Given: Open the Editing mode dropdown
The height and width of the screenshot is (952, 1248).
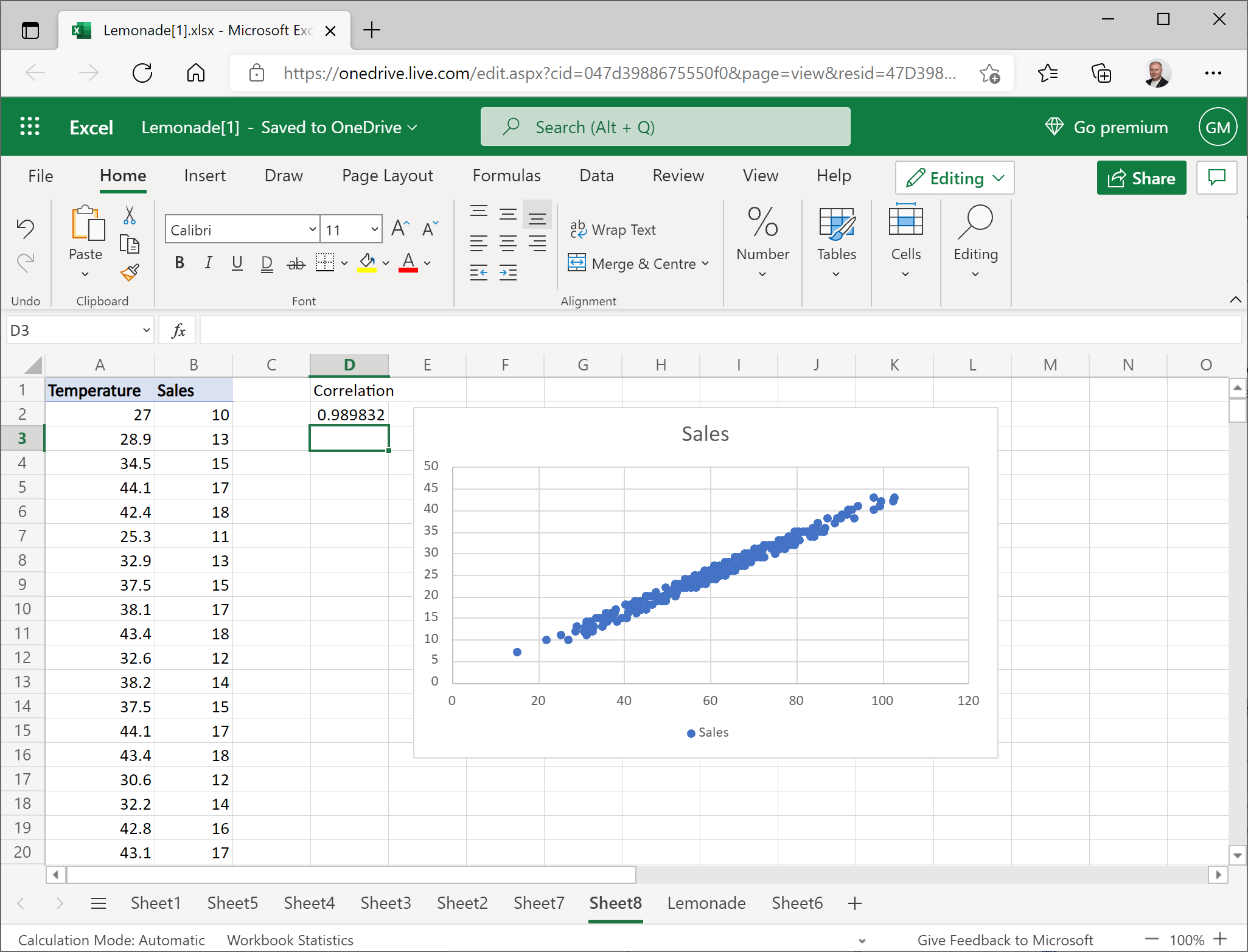Looking at the screenshot, I should [998, 178].
